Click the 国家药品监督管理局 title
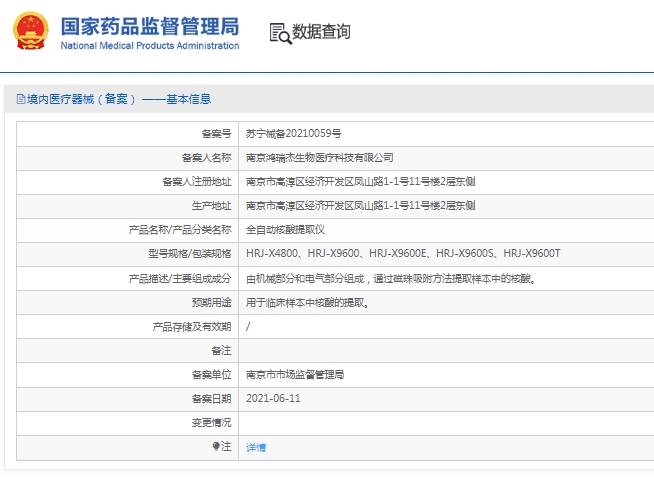Viewport: 654px width, 479px height. coord(150,26)
